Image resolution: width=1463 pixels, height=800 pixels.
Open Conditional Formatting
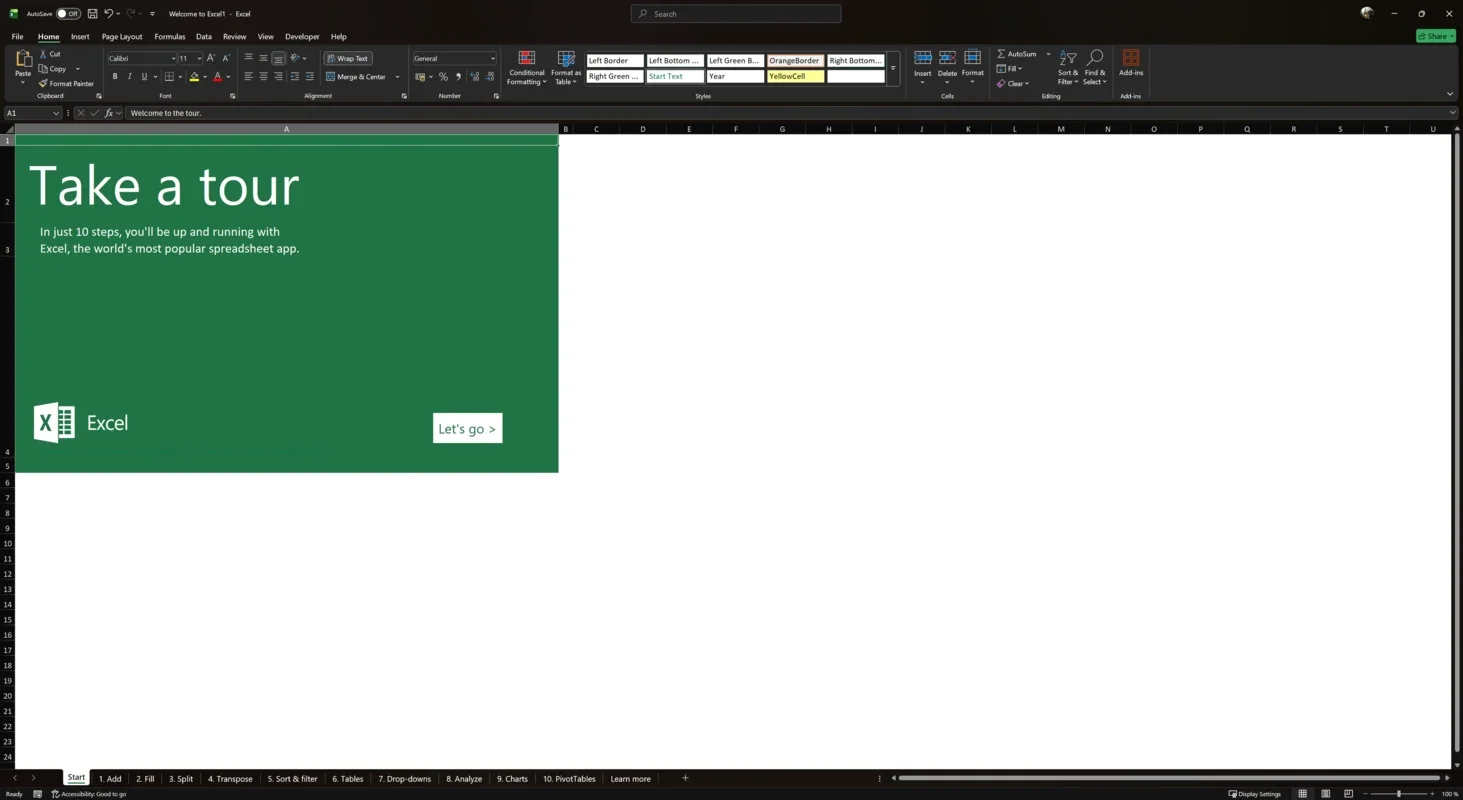tap(527, 68)
